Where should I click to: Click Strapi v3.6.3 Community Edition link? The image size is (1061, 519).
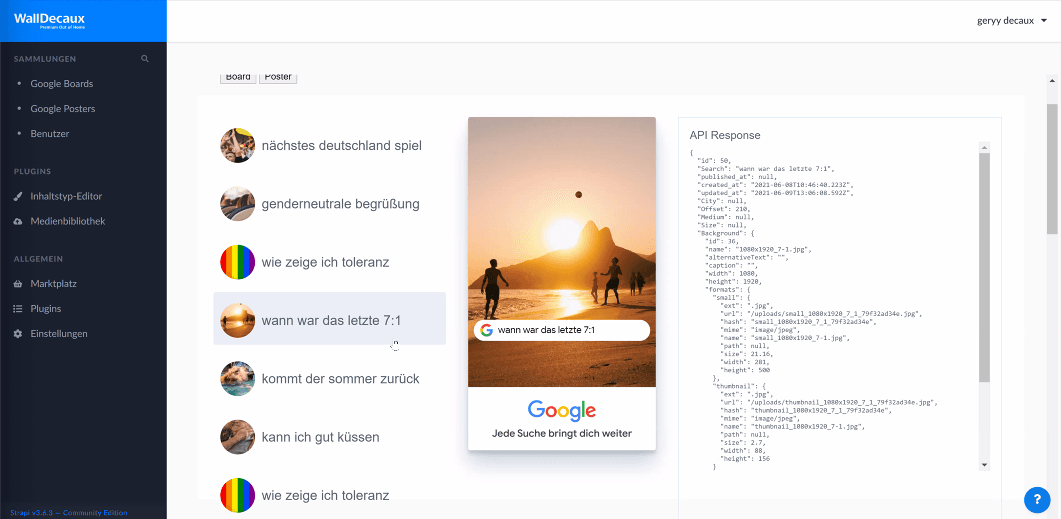pos(69,513)
